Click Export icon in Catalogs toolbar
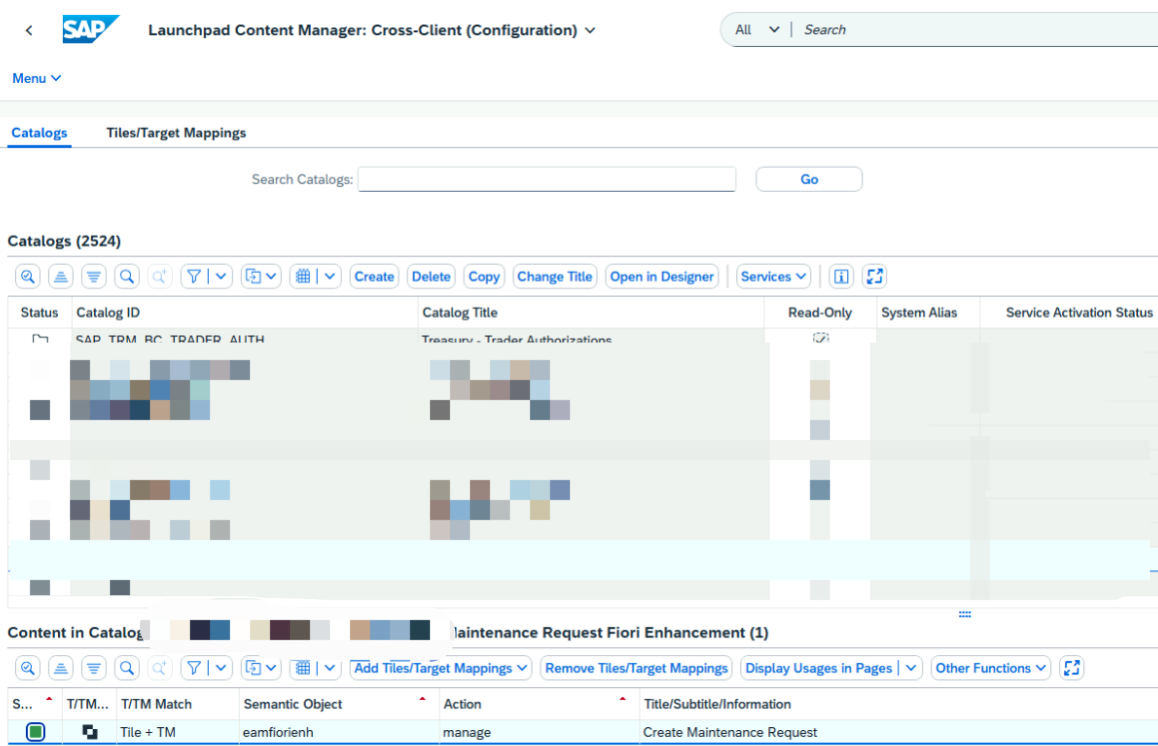Viewport: 1158px width, 746px height. [253, 276]
